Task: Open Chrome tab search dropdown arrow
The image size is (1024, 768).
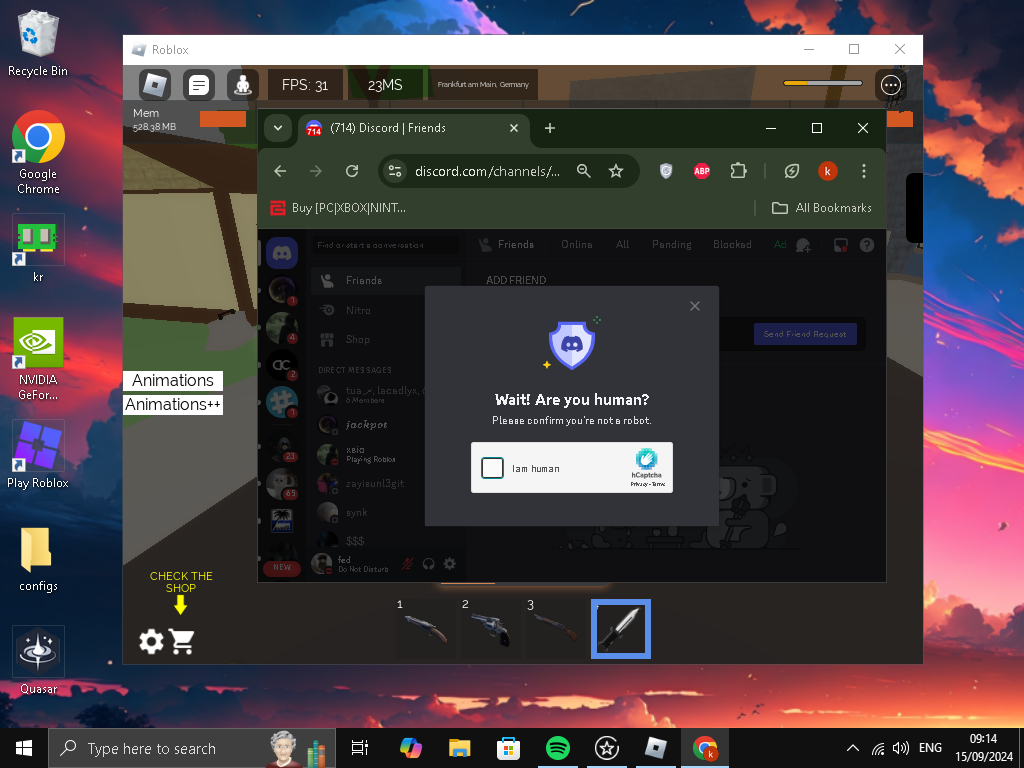Action: point(278,128)
